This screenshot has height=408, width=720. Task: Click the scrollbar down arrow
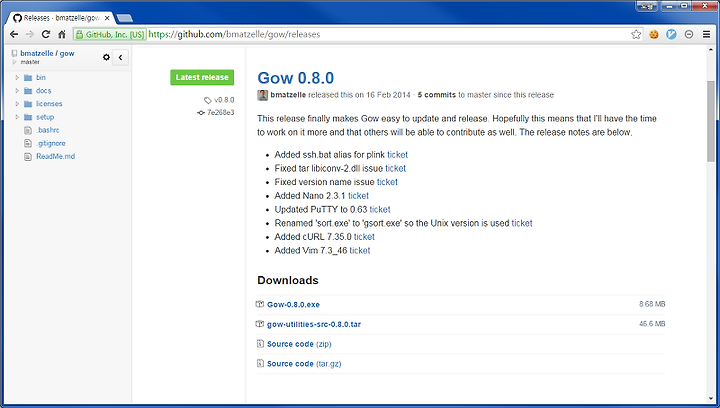pyautogui.click(x=711, y=399)
